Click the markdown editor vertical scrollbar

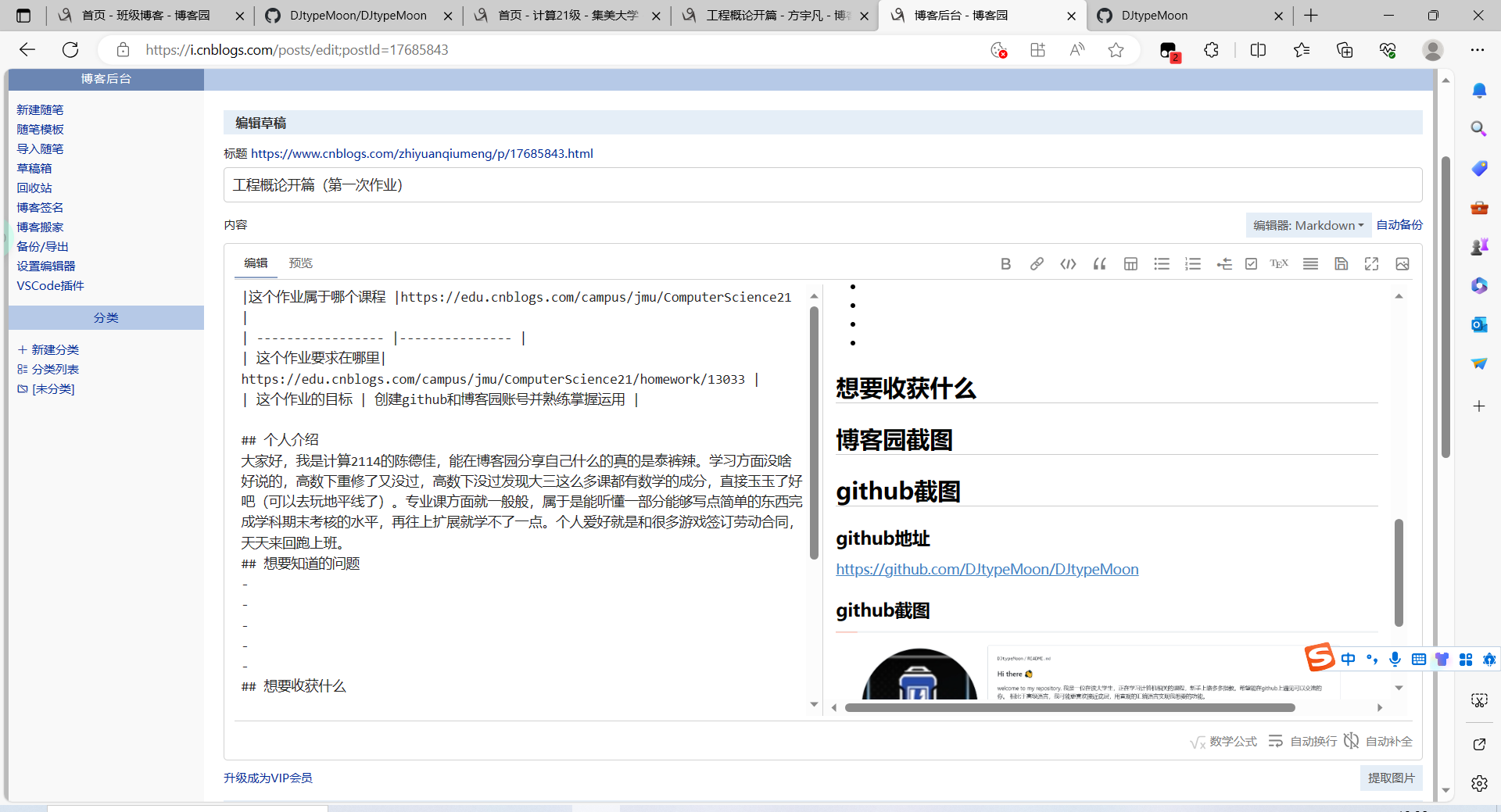(814, 432)
